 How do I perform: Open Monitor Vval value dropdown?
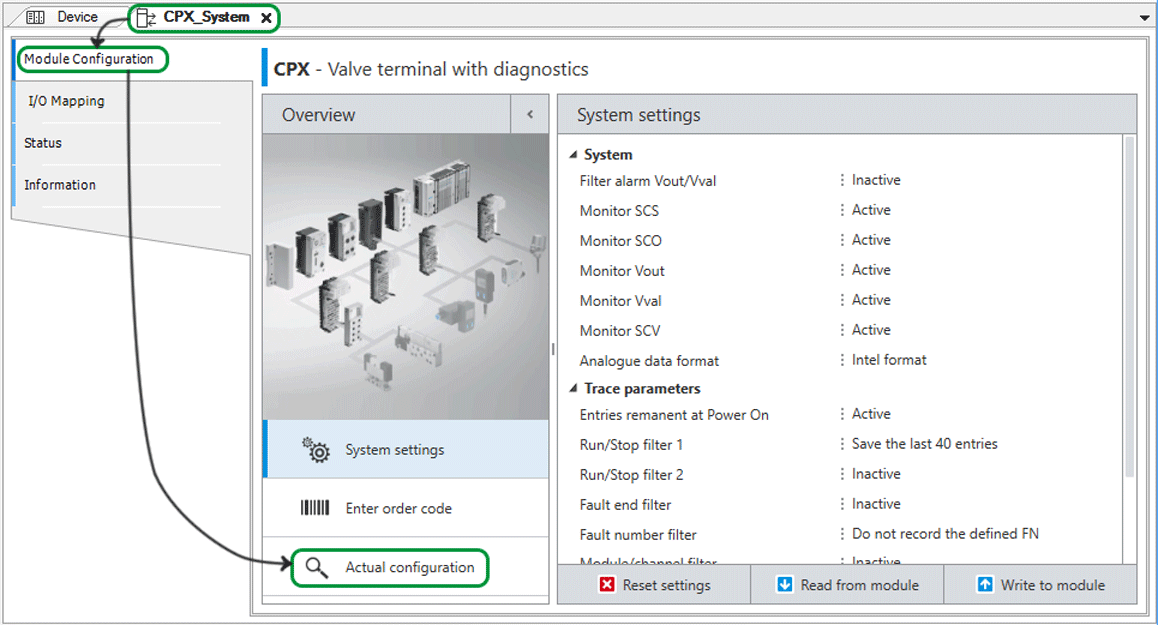(871, 300)
